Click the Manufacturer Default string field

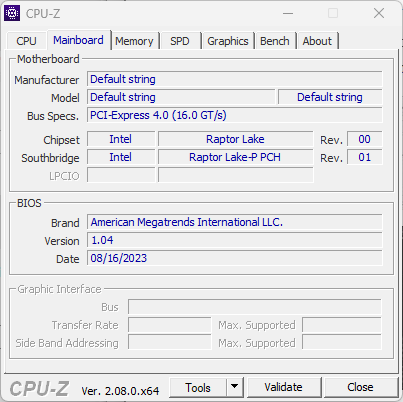pos(235,79)
